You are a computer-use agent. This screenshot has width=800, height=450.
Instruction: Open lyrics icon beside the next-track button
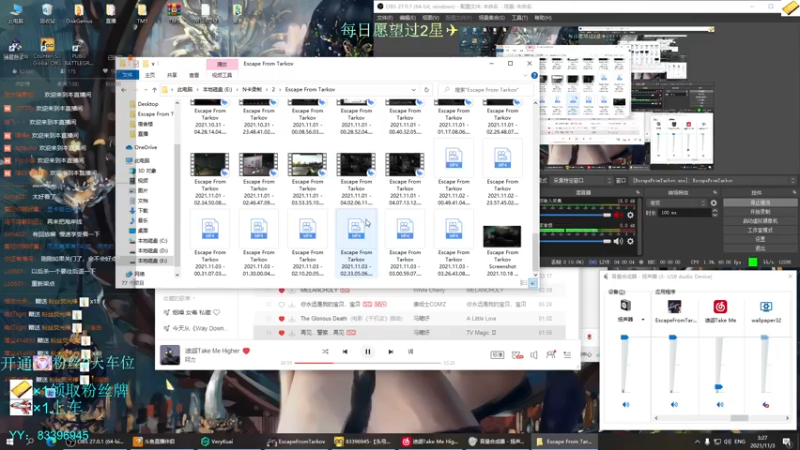coord(411,352)
